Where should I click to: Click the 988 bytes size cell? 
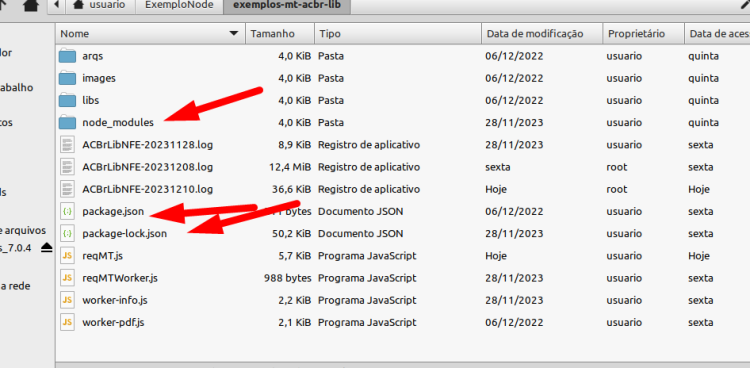[288, 279]
